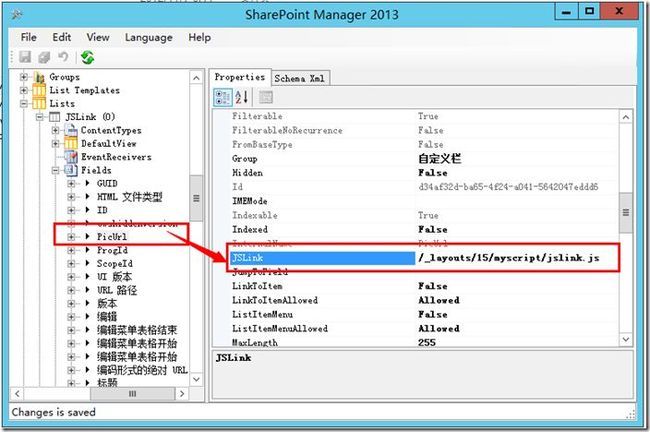The height and width of the screenshot is (432, 650).
Task: Click the Lists folder icon
Action: (x=39, y=103)
